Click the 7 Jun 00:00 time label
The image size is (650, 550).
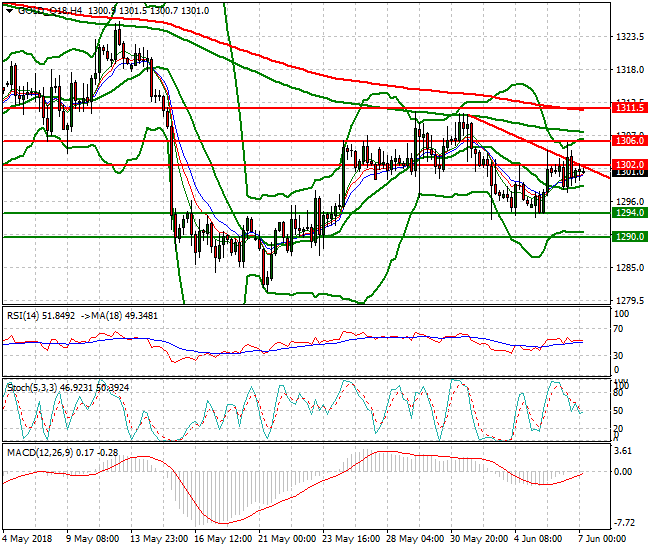(602, 539)
